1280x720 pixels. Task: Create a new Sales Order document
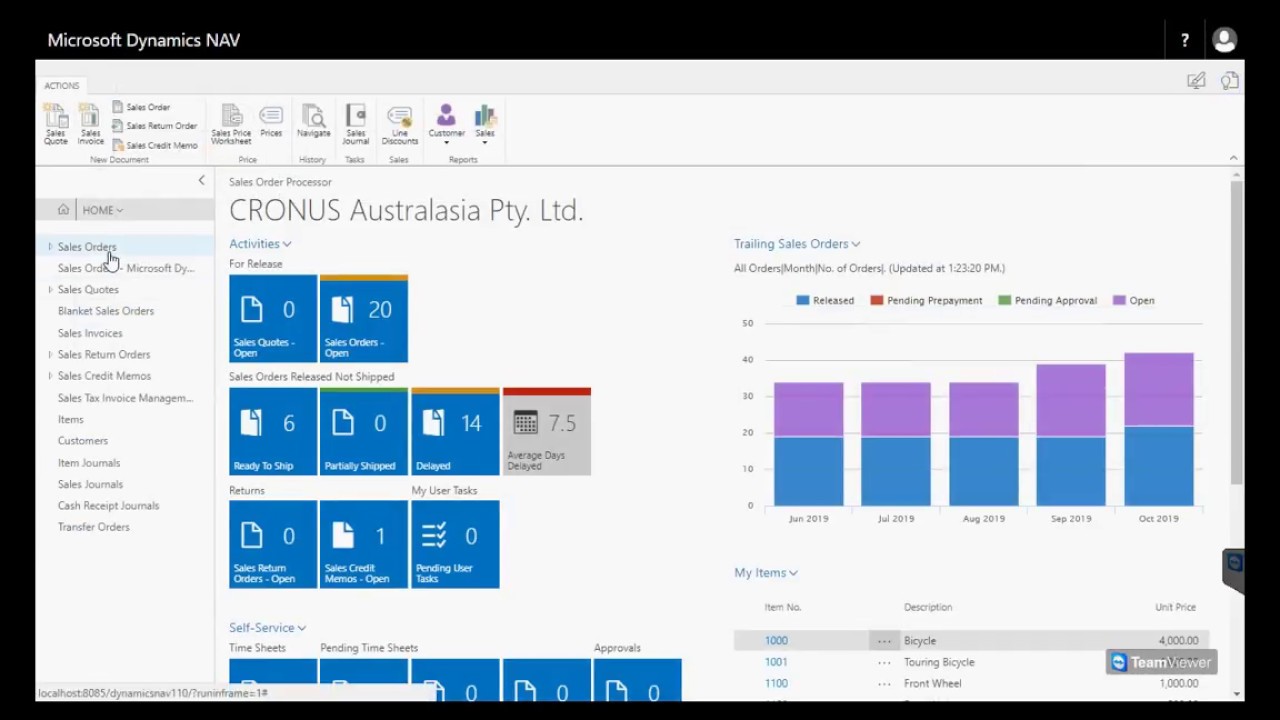[x=141, y=107]
